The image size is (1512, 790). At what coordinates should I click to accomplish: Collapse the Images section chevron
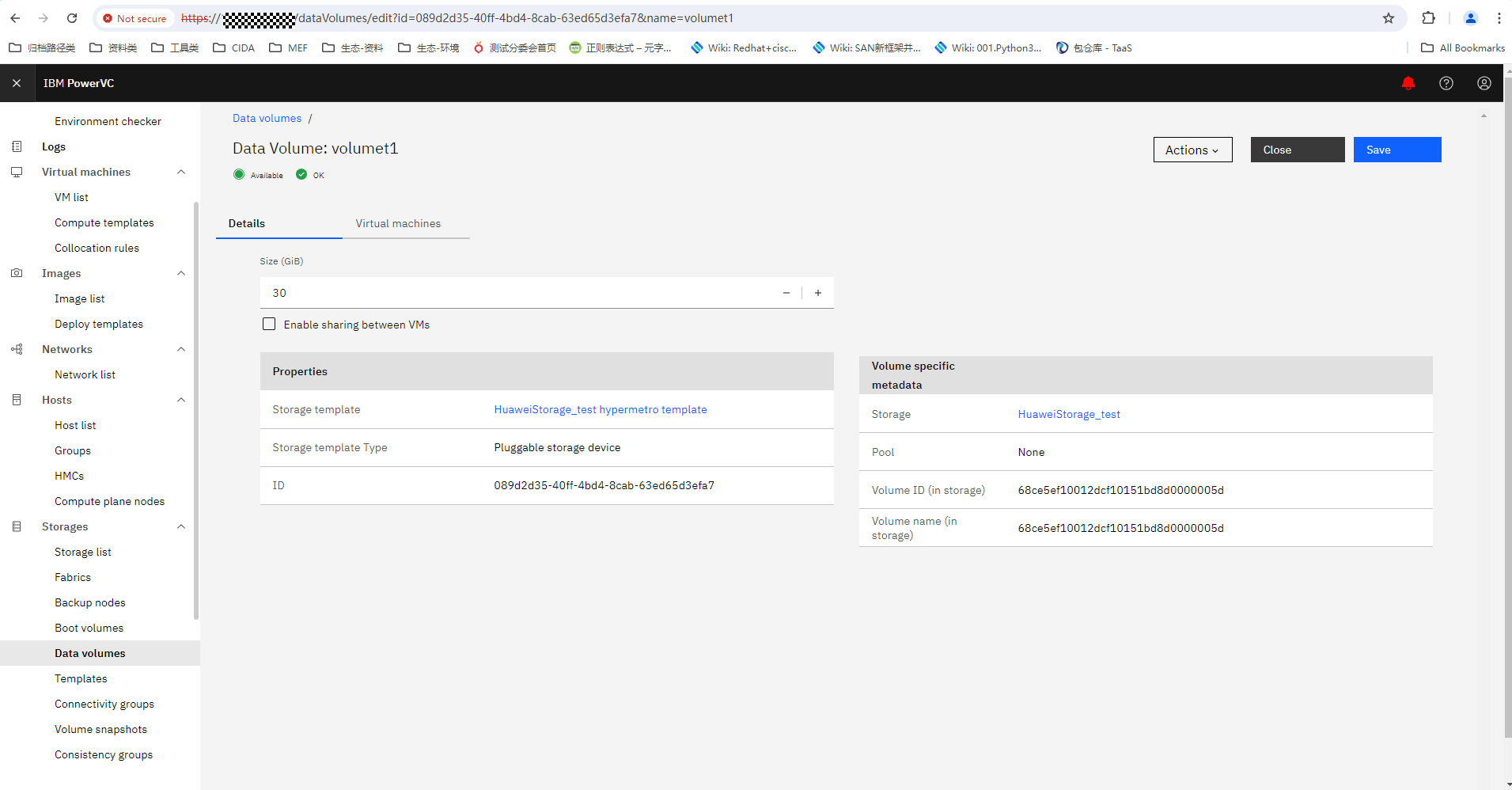[181, 273]
